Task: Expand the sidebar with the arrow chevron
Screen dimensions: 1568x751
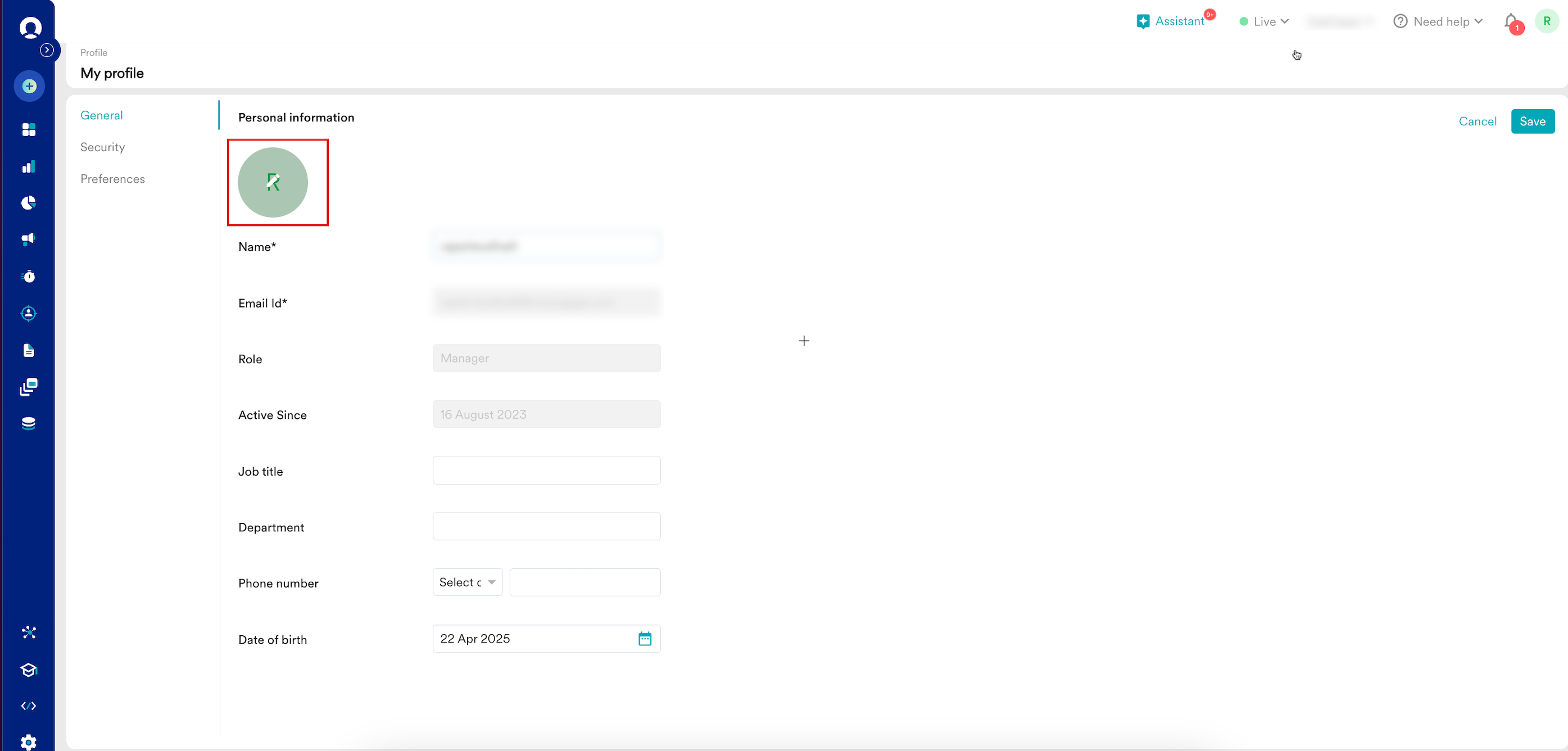Action: pos(47,50)
